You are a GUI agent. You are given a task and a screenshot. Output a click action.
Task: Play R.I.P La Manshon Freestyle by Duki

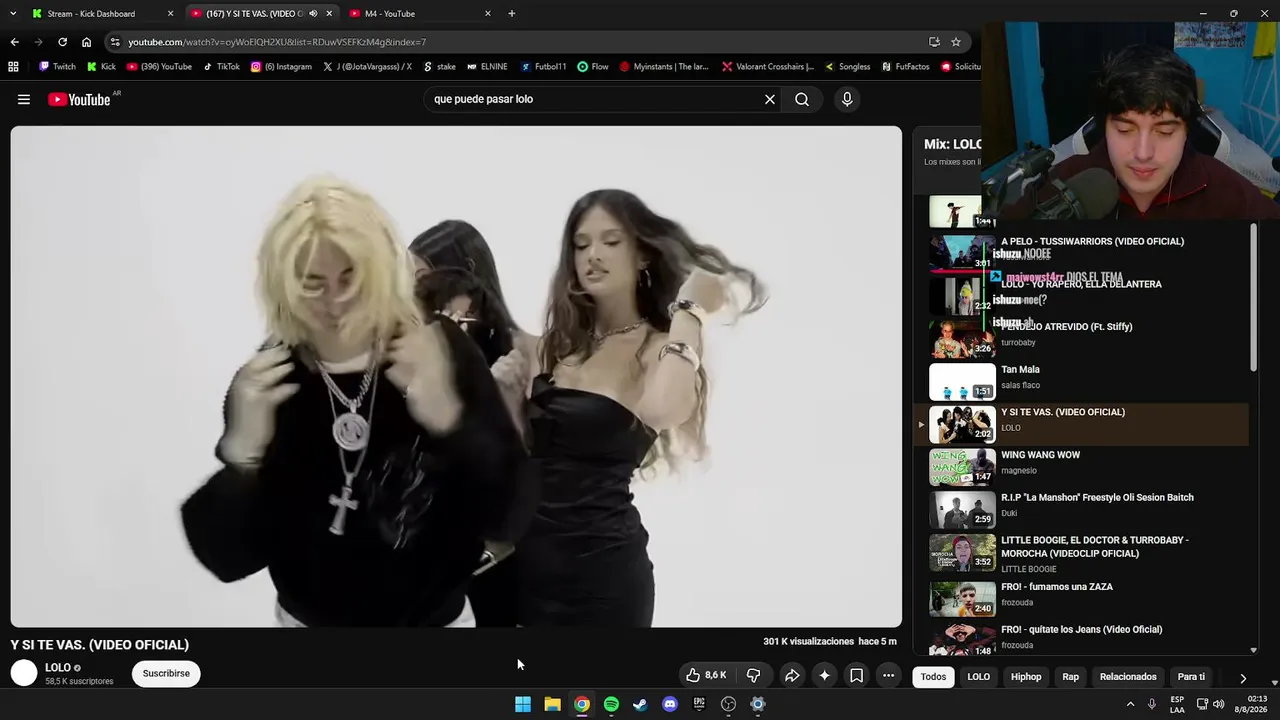(1080, 510)
